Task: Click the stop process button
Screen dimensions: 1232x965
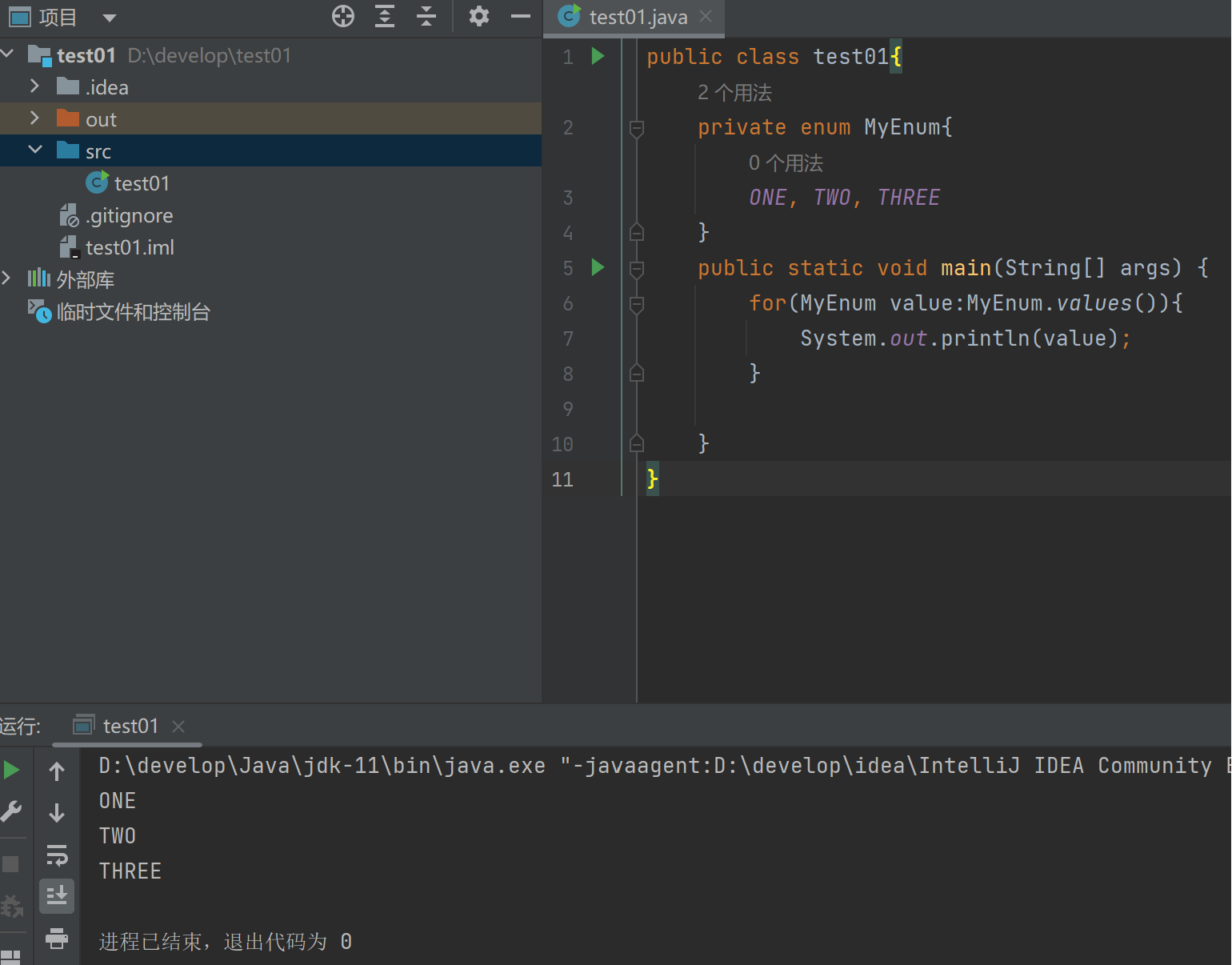Action: [x=10, y=863]
